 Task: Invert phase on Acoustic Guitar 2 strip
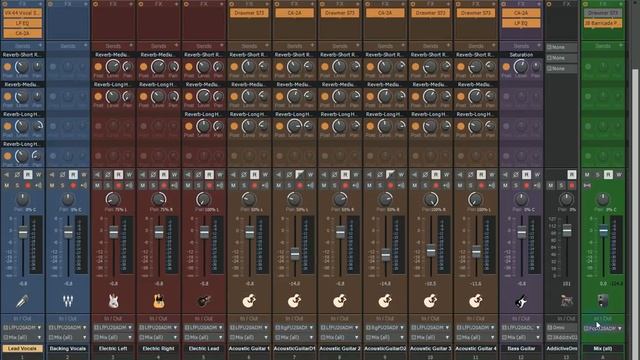(x=334, y=175)
